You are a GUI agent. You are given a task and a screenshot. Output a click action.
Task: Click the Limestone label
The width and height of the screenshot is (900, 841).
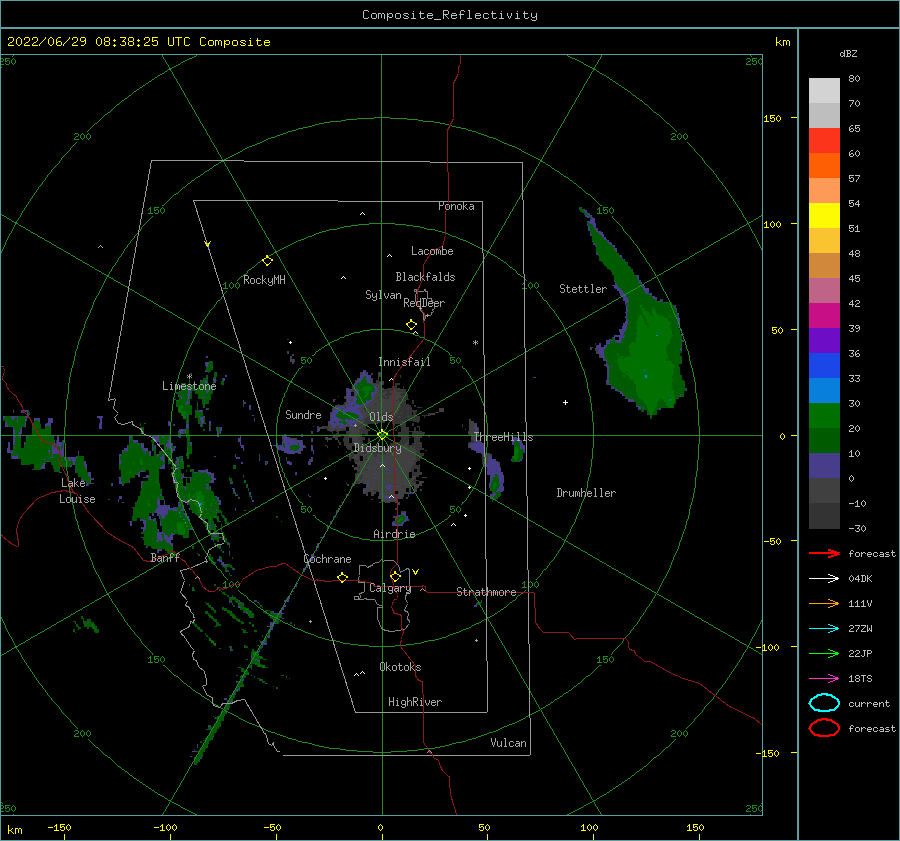click(189, 386)
